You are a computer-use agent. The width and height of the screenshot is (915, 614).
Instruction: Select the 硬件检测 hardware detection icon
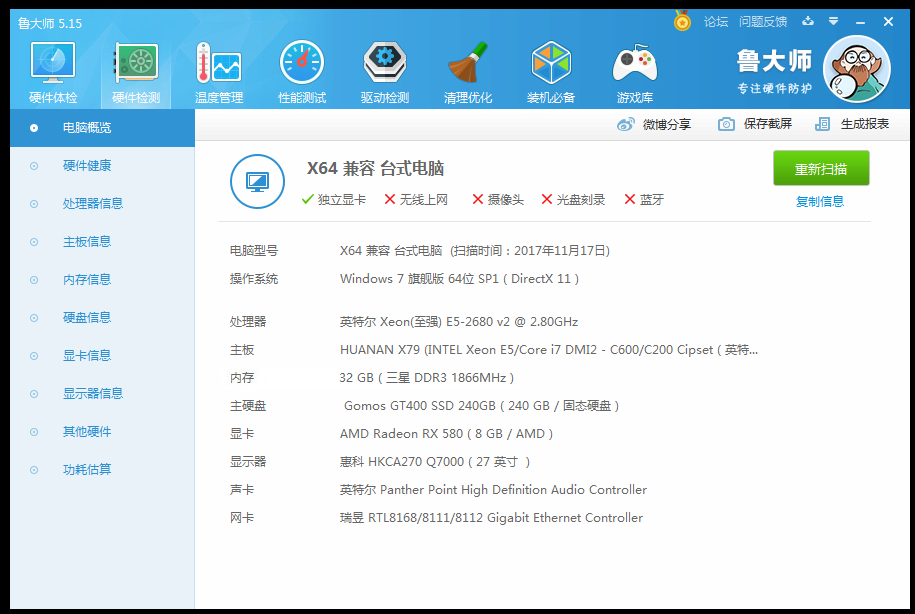coord(136,72)
